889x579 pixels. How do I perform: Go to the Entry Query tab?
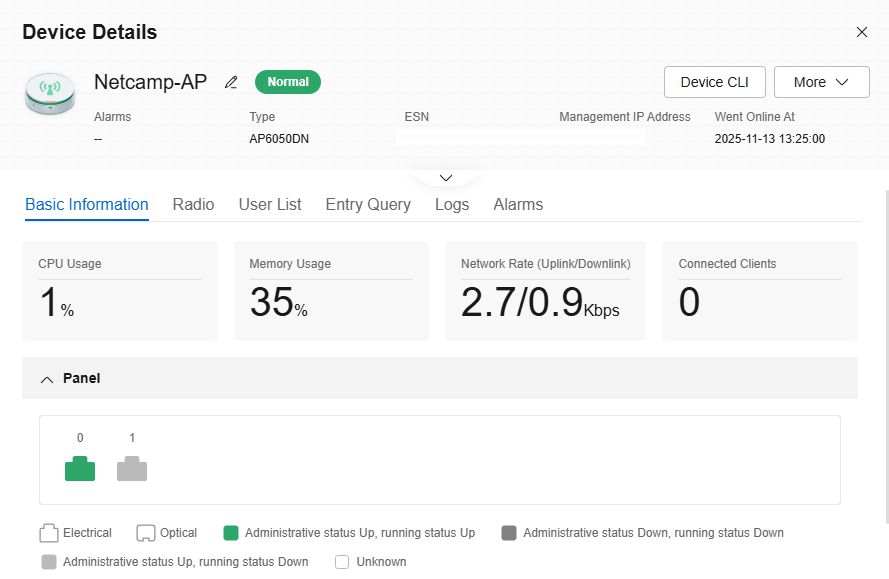[368, 204]
